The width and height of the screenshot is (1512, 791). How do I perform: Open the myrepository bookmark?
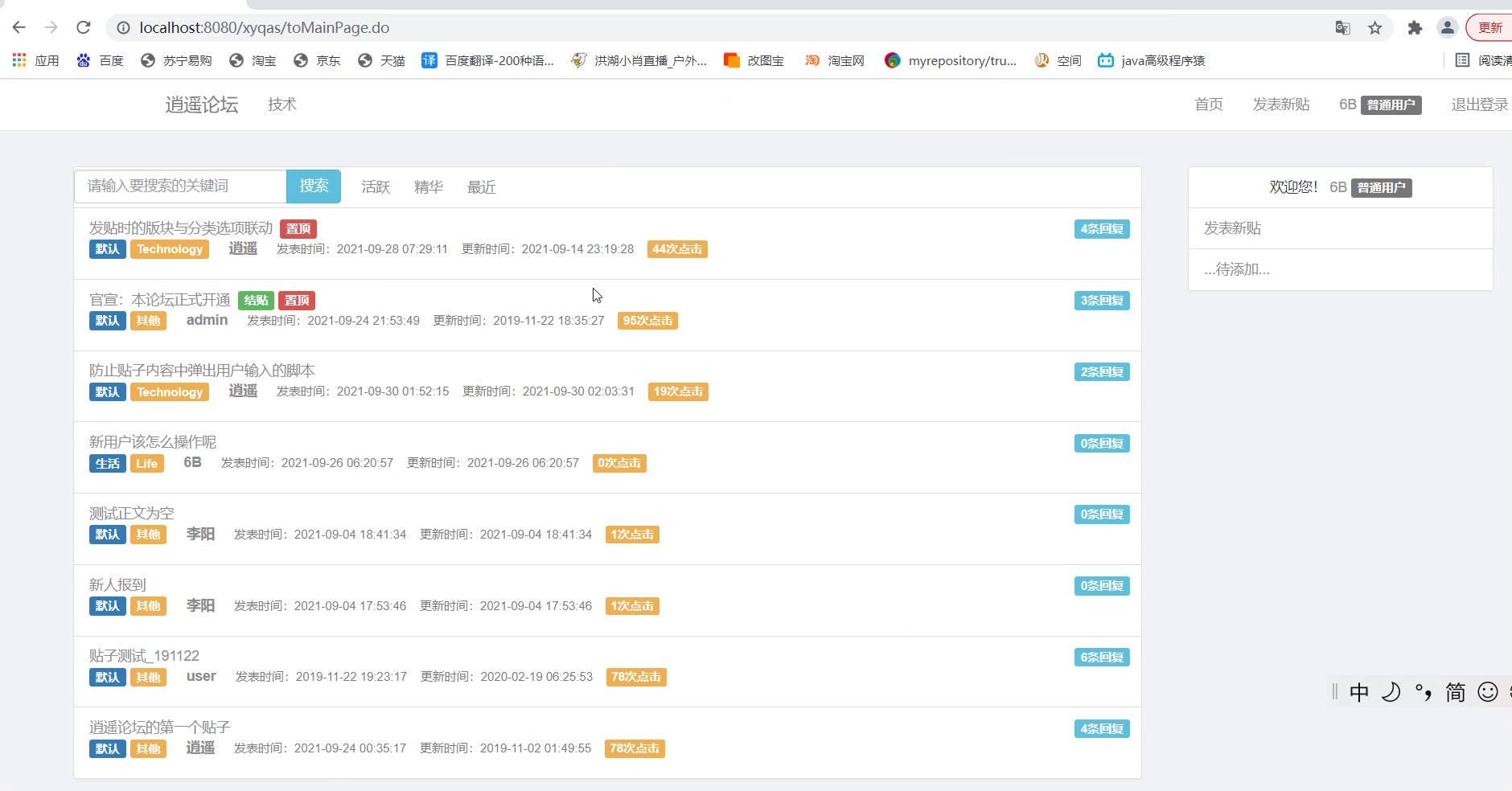point(950,60)
